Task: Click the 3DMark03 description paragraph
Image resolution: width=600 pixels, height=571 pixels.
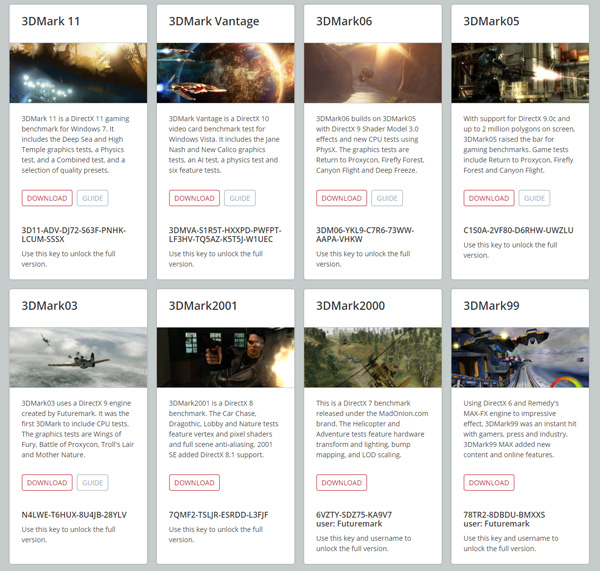Action: (78, 429)
